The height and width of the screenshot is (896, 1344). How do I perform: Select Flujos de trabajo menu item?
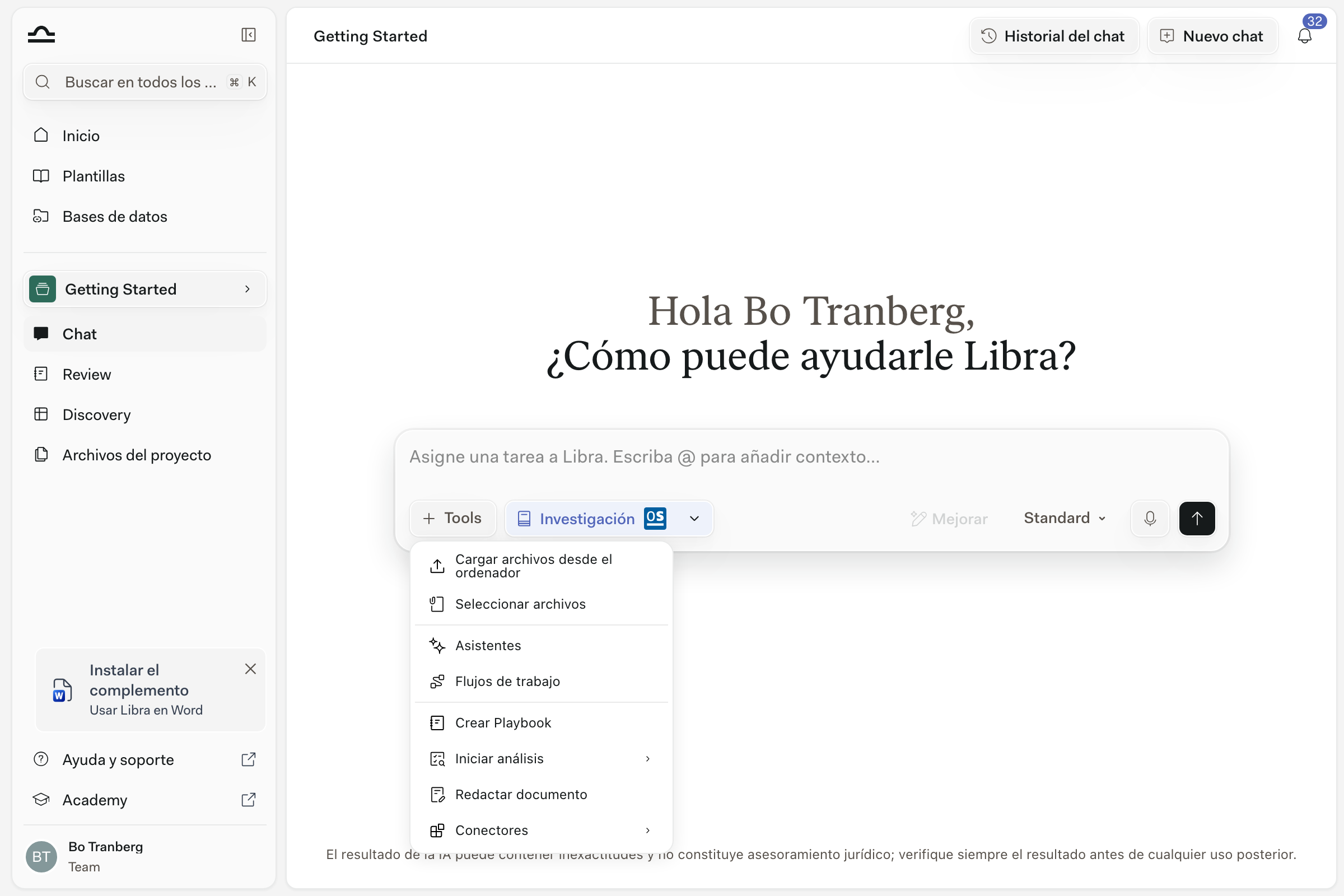541,681
